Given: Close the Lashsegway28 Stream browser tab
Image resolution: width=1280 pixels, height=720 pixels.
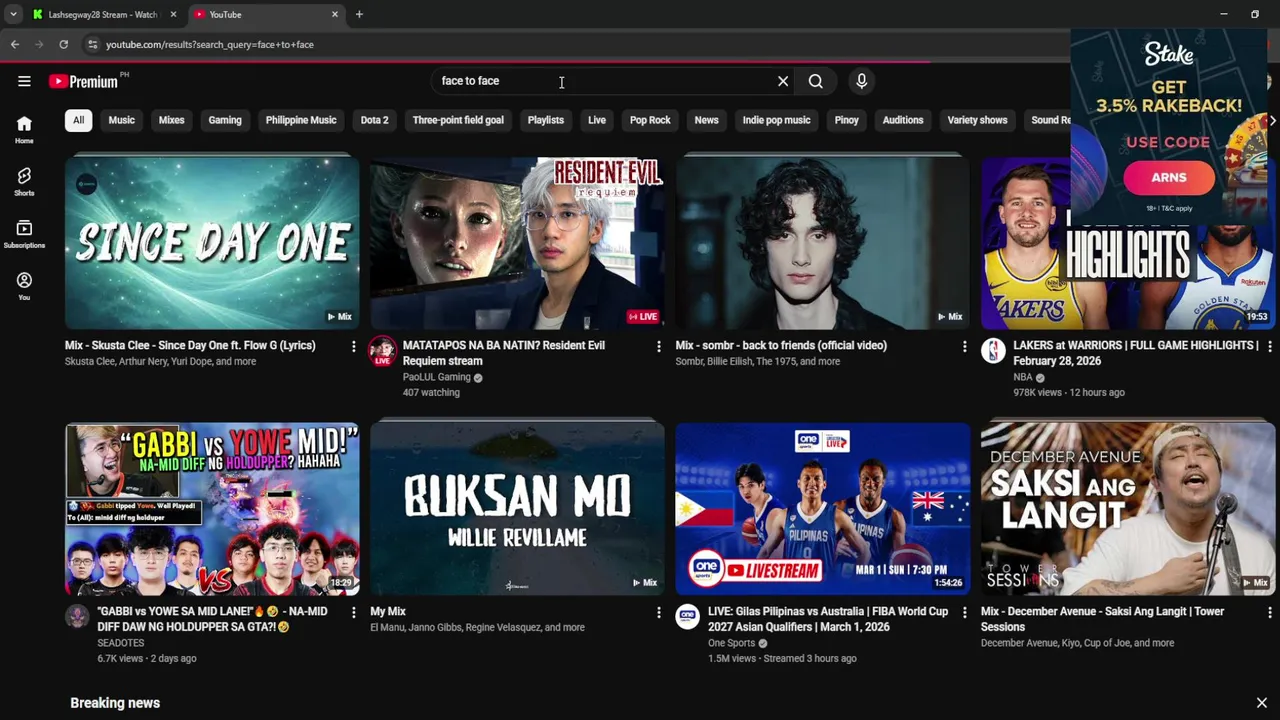Looking at the screenshot, I should (x=173, y=15).
